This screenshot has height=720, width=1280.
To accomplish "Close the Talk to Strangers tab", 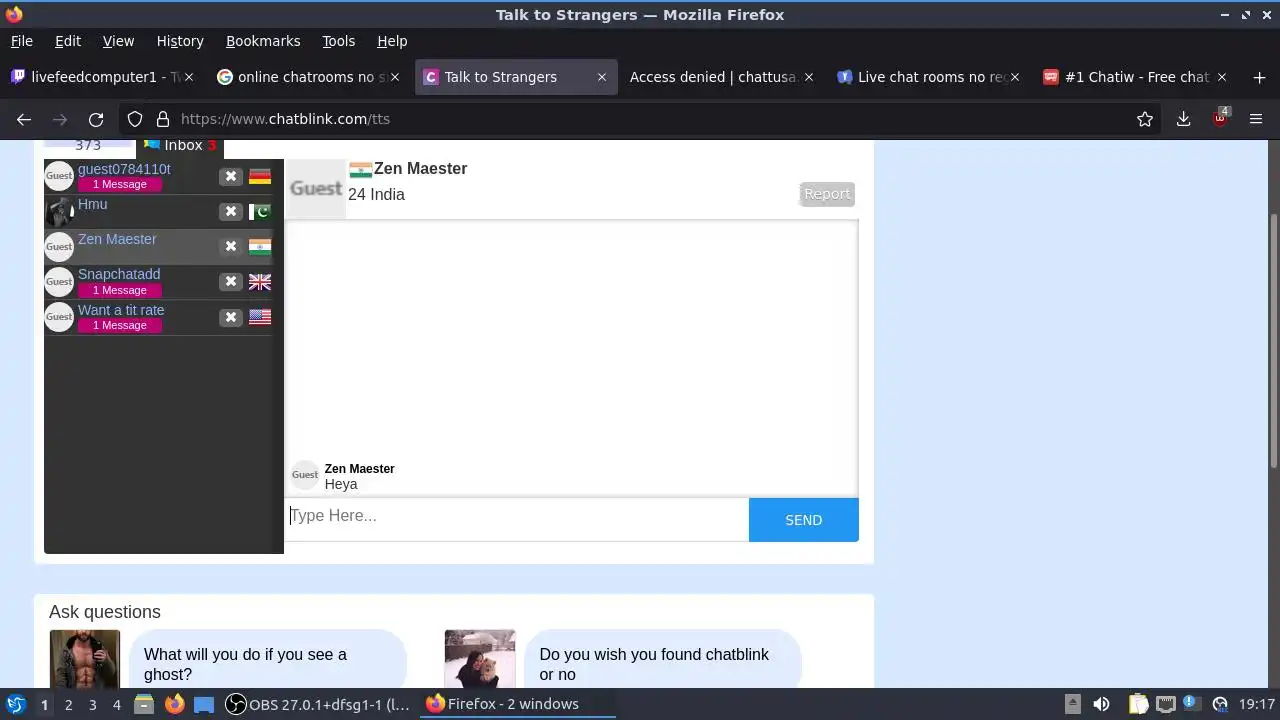I will pos(602,77).
